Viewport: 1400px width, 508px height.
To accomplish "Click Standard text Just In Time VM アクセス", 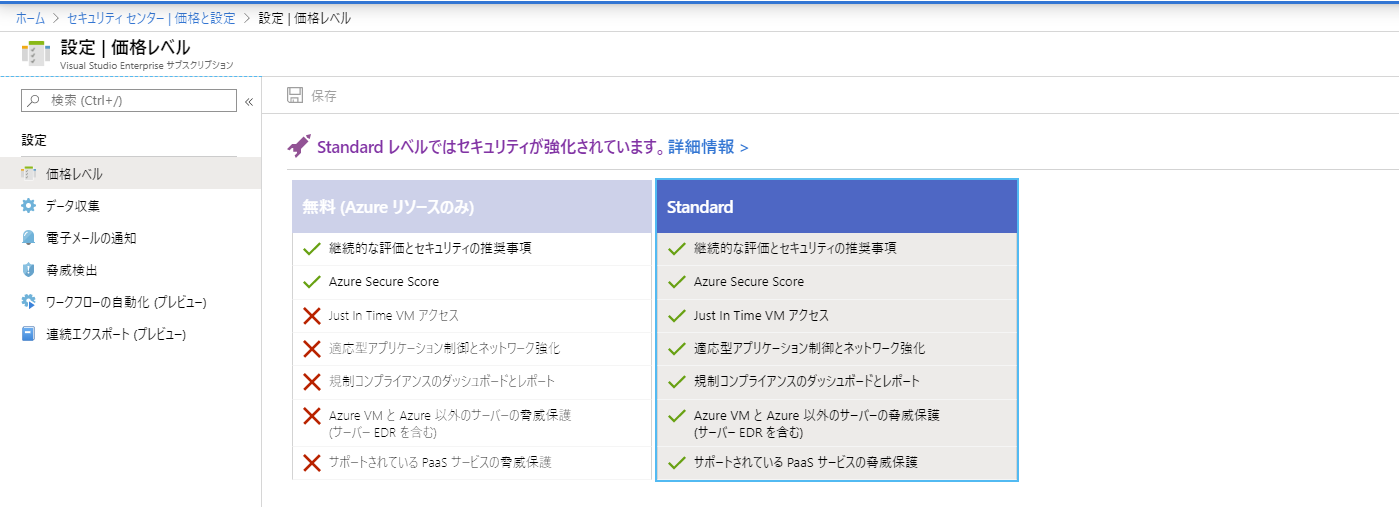I will tap(762, 315).
